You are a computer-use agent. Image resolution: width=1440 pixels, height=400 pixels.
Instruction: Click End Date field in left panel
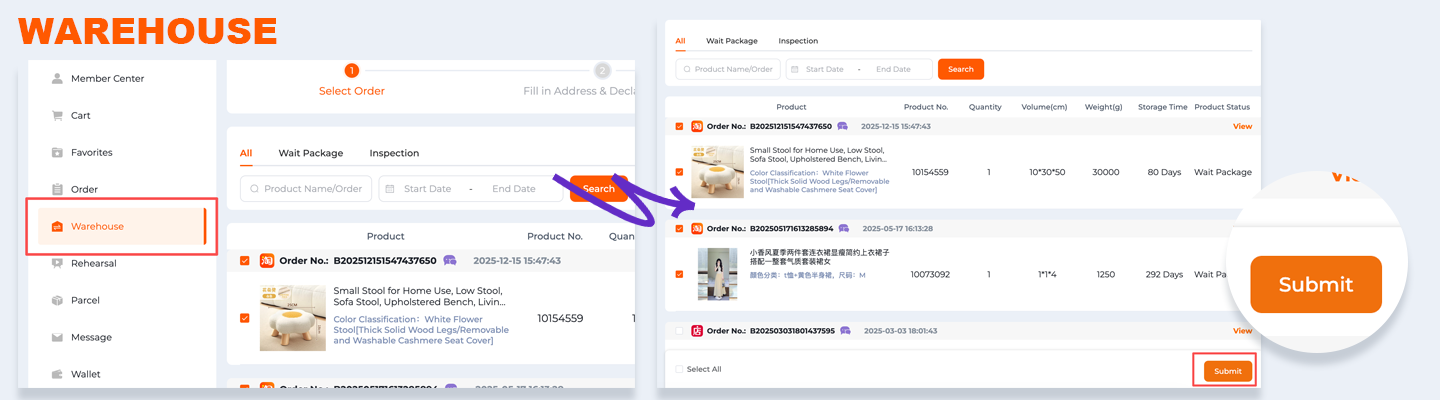pos(514,189)
